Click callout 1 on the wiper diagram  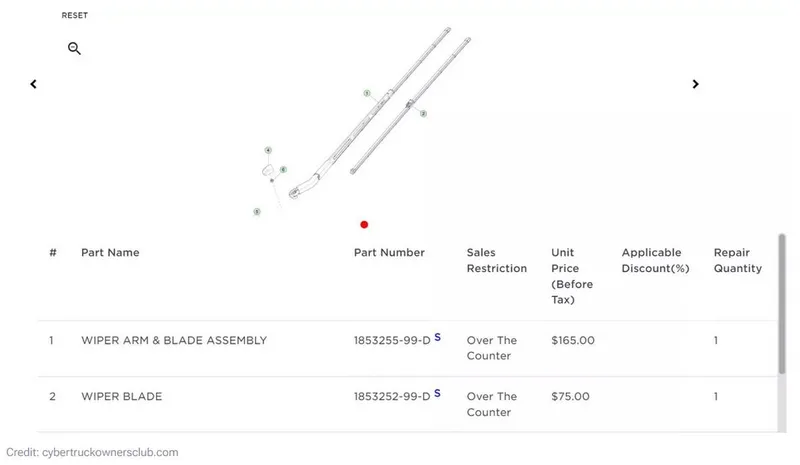367,93
